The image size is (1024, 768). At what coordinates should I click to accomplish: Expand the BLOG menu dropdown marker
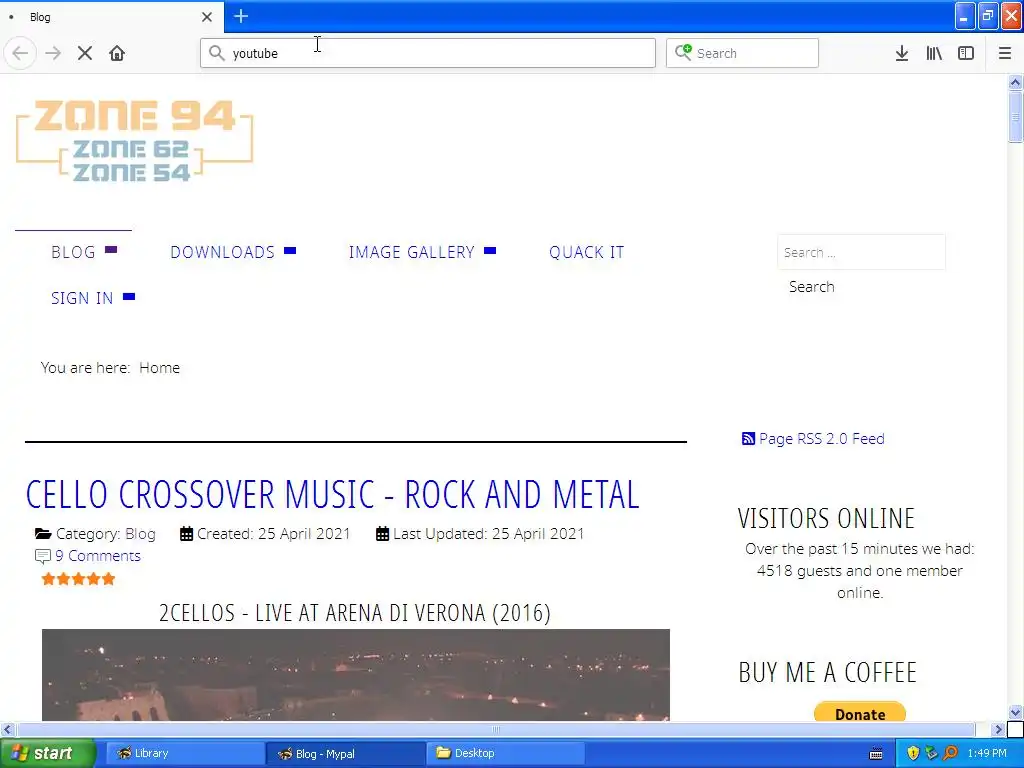[x=111, y=249]
